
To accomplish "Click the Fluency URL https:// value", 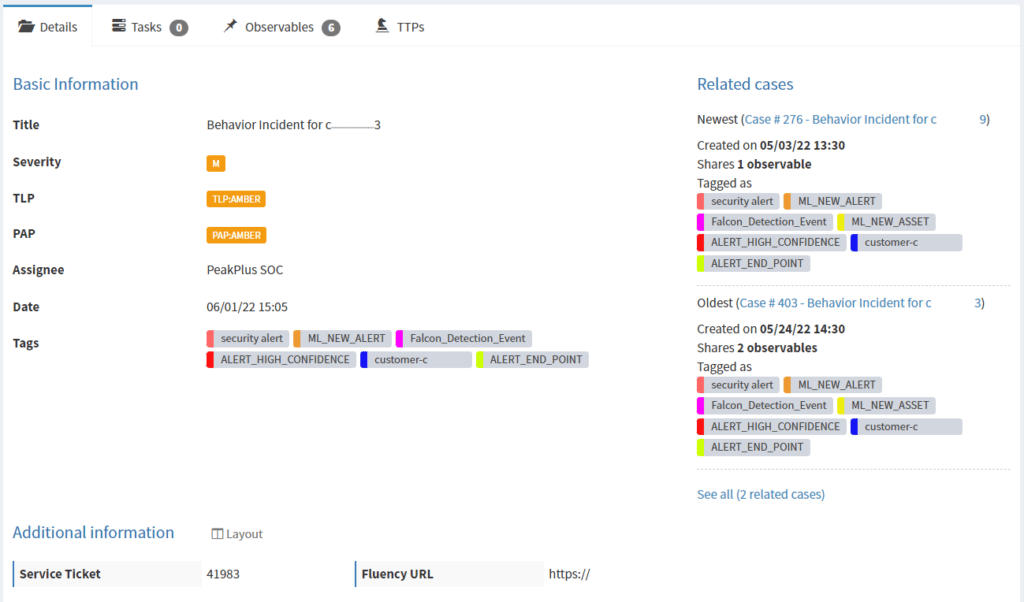I will (569, 574).
